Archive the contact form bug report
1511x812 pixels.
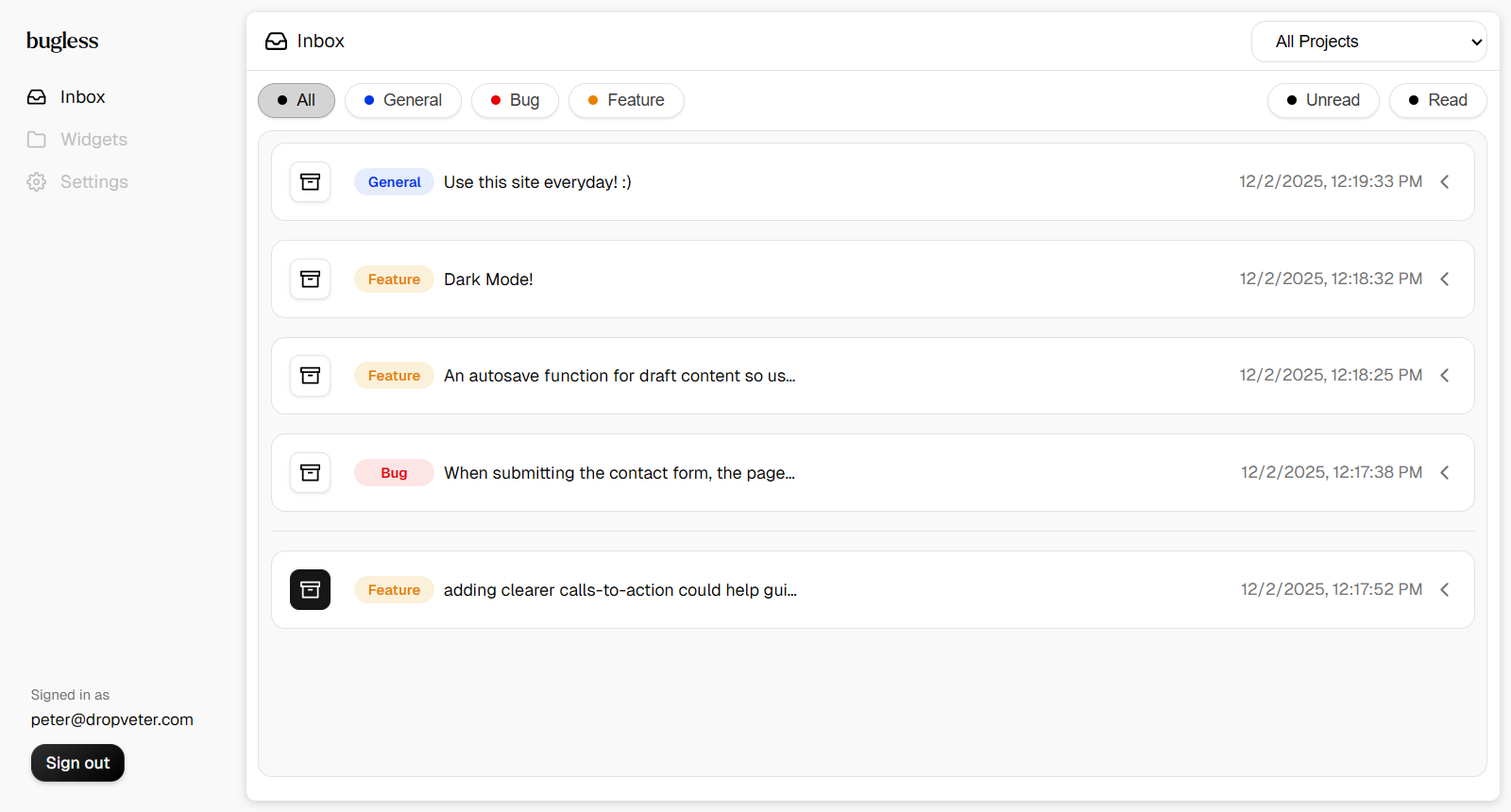point(310,473)
